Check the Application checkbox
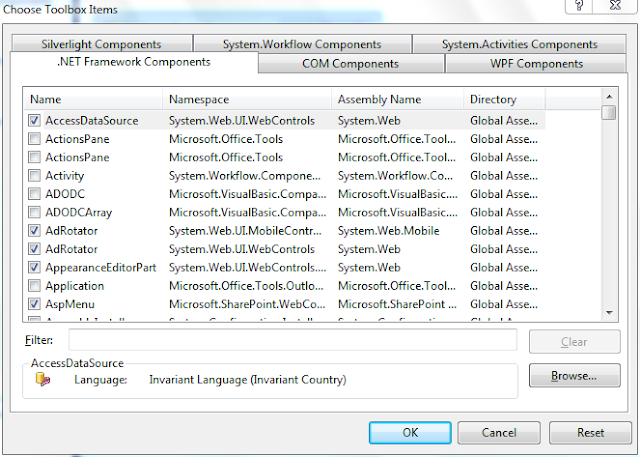The height and width of the screenshot is (457, 640). 34,286
